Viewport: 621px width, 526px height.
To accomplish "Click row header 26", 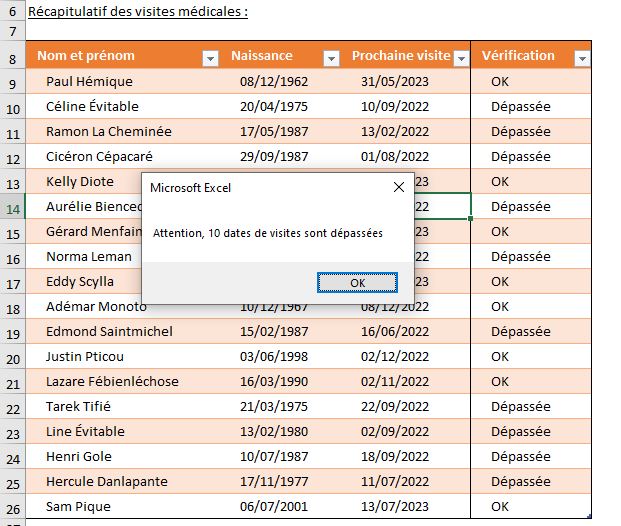I will (x=12, y=507).
